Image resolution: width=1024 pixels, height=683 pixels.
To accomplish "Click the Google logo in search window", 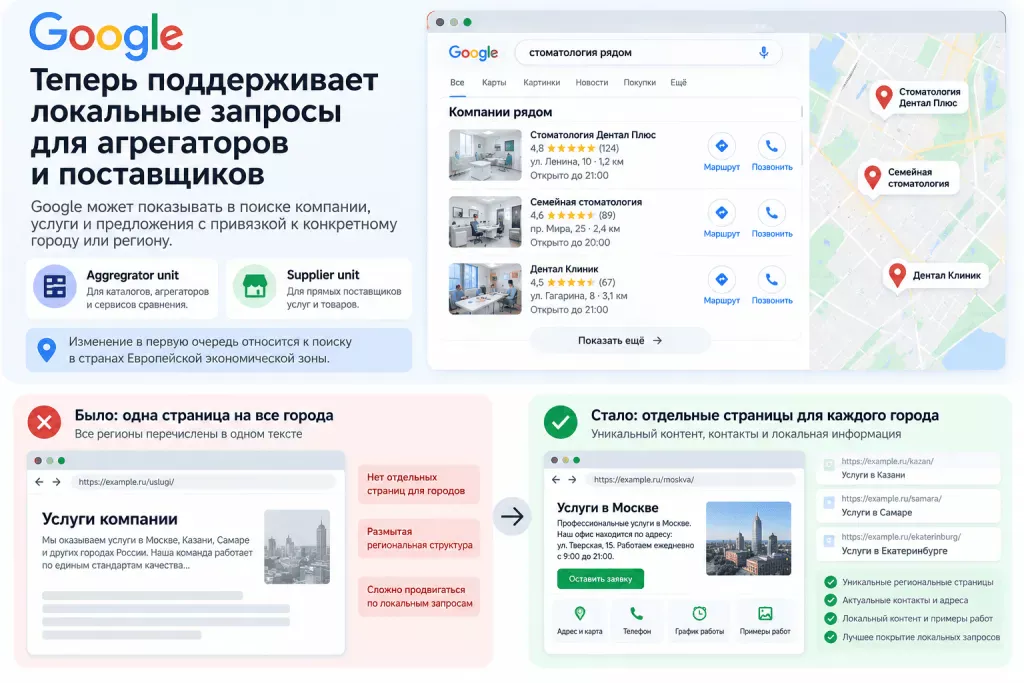I will (473, 53).
